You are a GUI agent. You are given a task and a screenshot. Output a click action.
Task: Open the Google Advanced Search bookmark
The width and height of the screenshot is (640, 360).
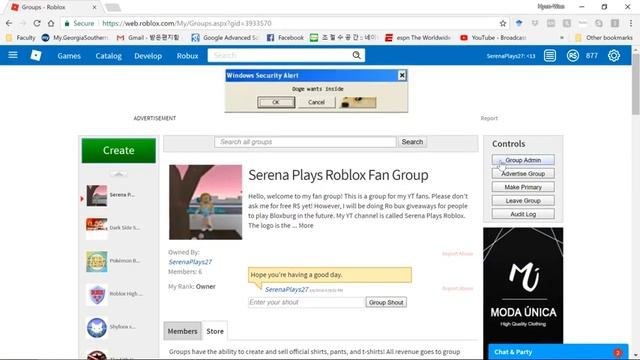pyautogui.click(x=225, y=38)
